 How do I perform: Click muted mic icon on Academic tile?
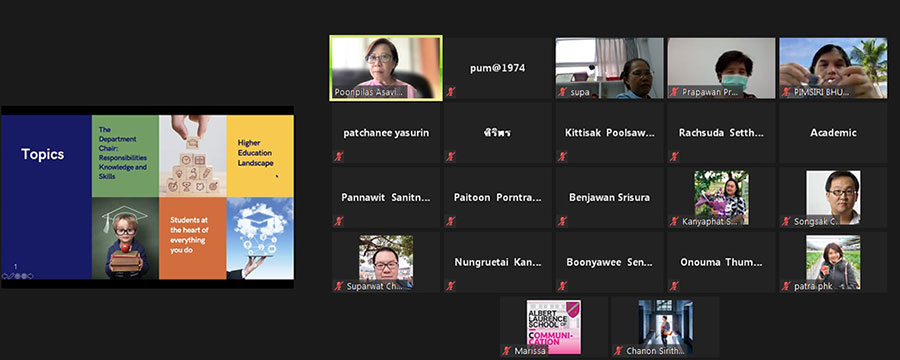pyautogui.click(x=786, y=156)
